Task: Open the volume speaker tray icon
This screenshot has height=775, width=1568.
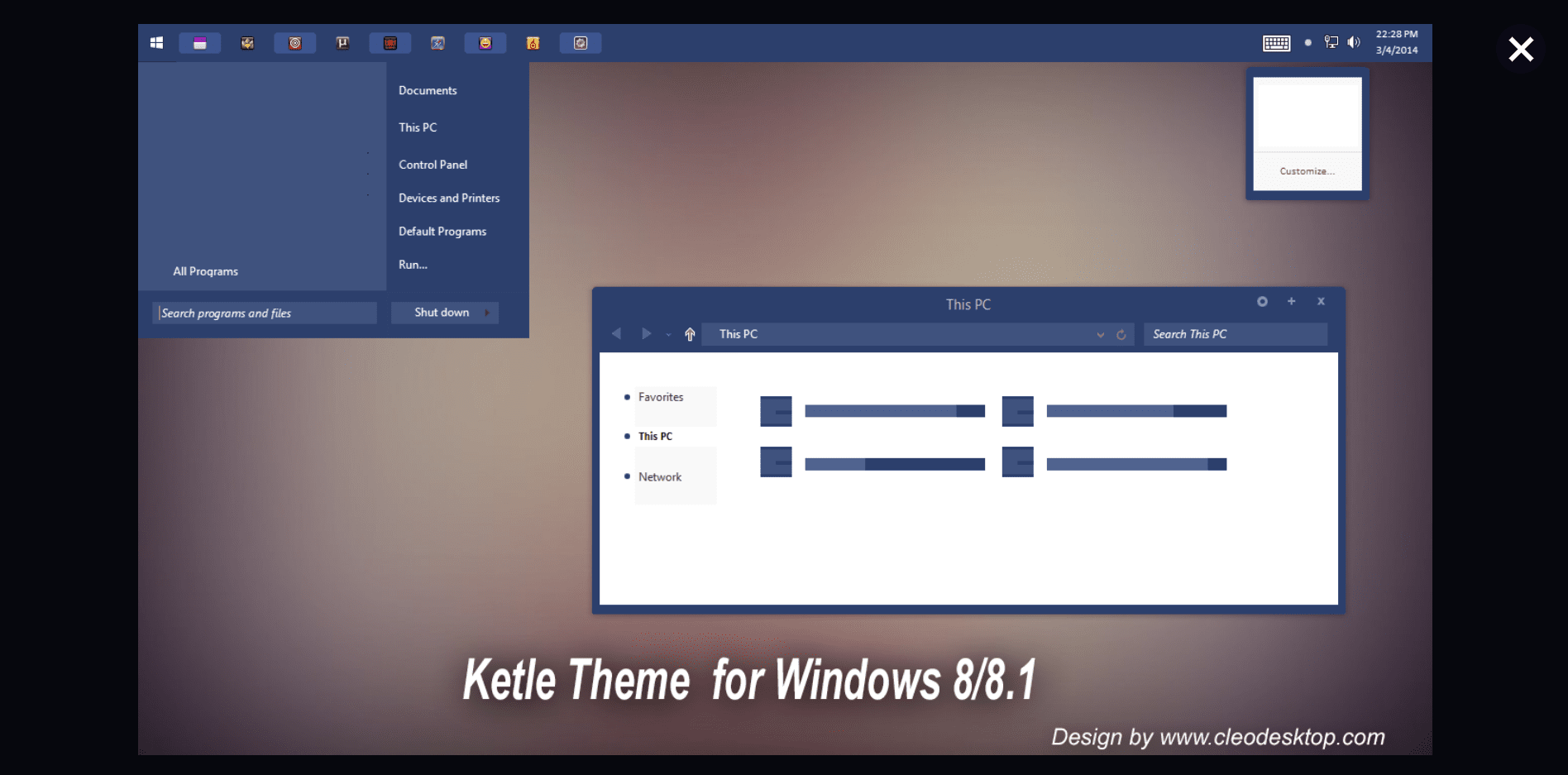Action: click(1354, 42)
